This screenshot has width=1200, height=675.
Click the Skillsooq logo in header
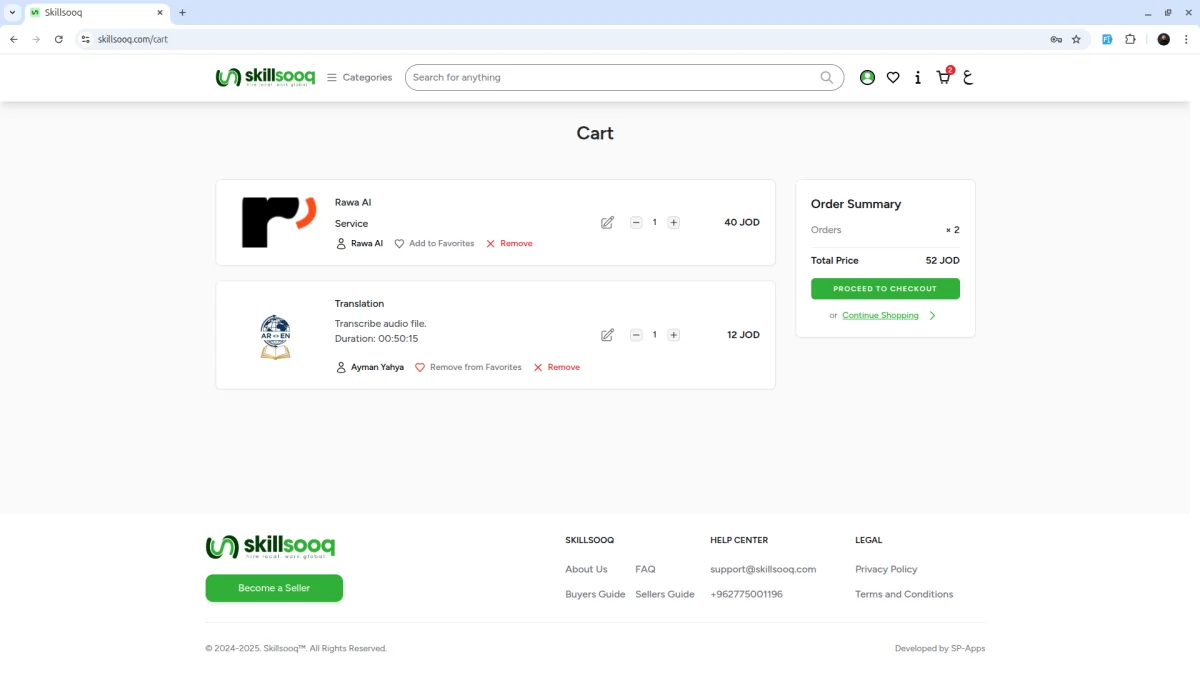265,77
